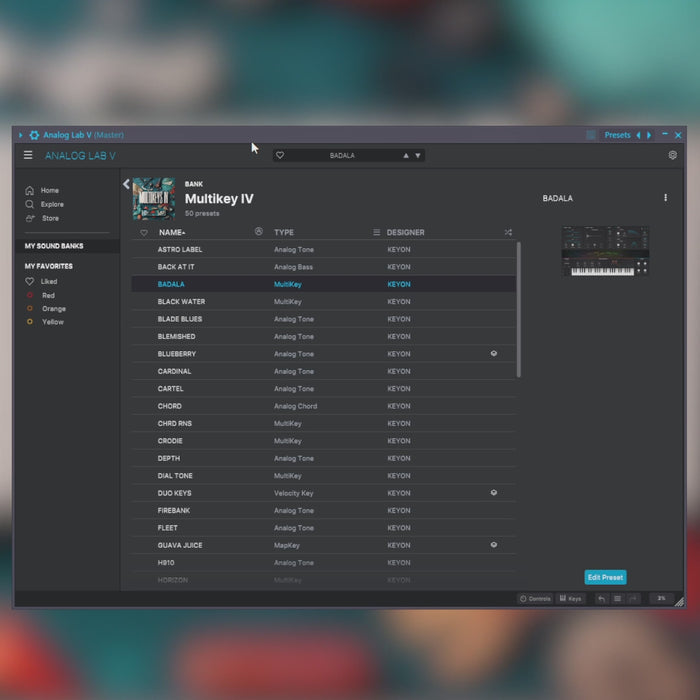Toggle the Keys keyboard panel
Image resolution: width=700 pixels, height=700 pixels.
point(570,598)
